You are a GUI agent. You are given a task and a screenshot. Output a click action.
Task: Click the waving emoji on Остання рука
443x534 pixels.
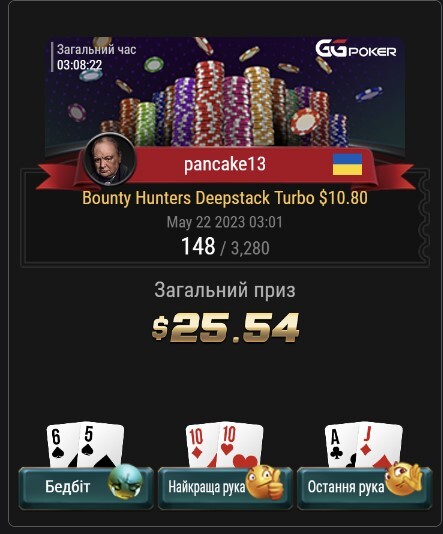coord(404,479)
